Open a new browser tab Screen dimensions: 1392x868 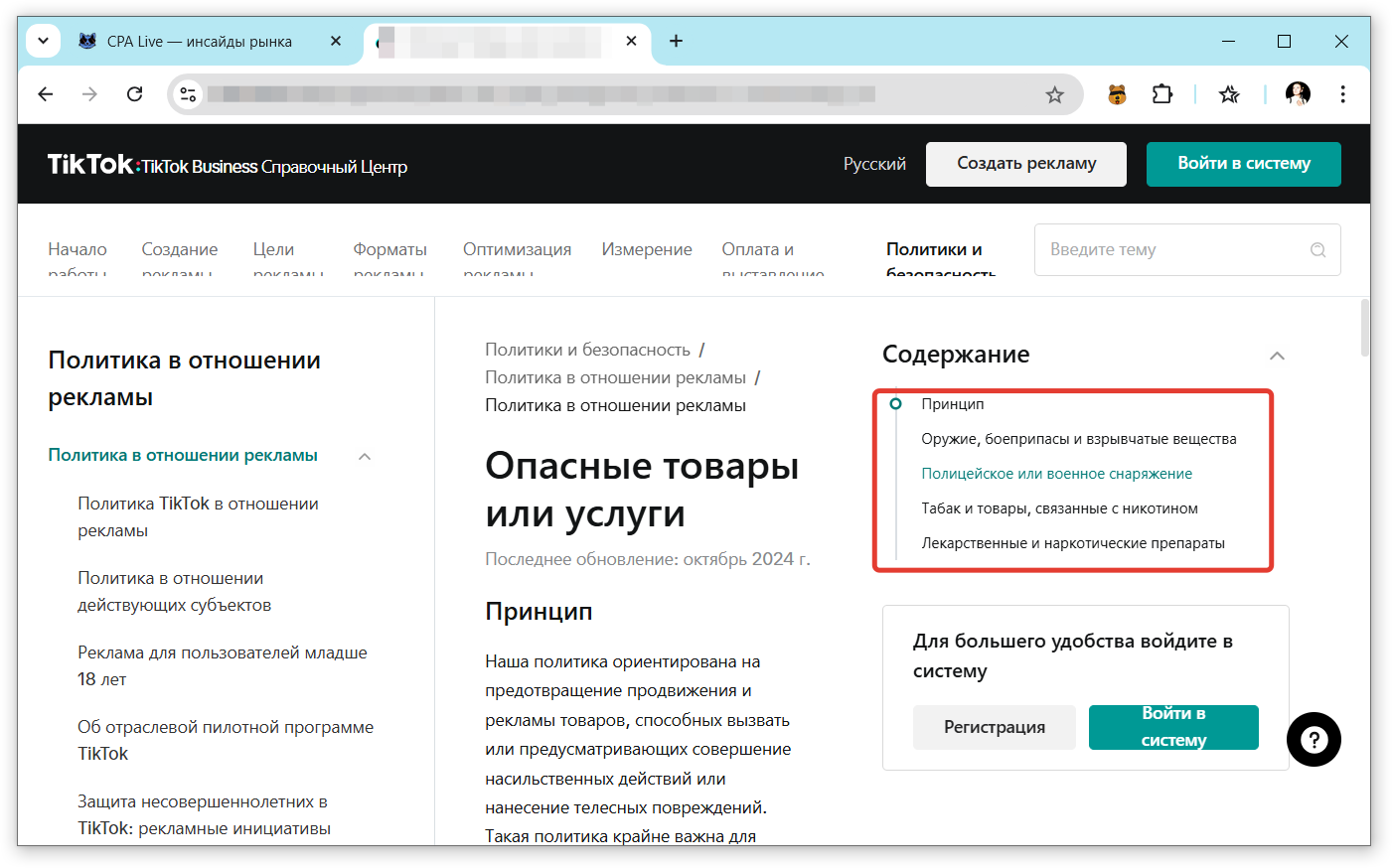click(x=676, y=41)
